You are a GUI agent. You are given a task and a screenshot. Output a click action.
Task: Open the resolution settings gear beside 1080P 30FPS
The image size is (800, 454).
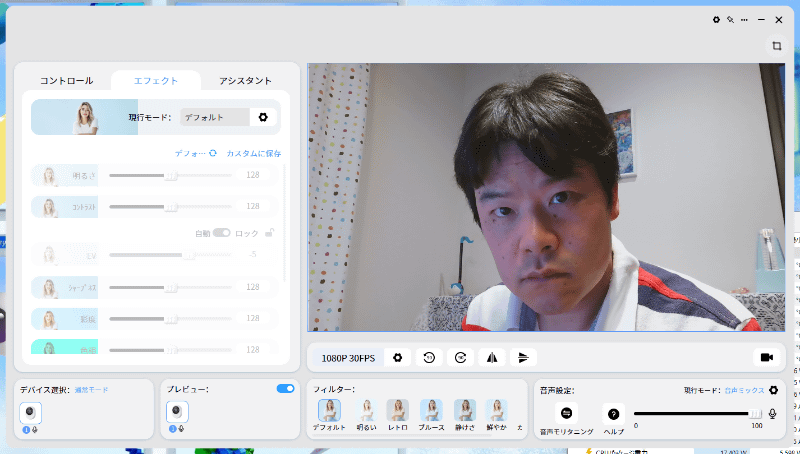[397, 358]
